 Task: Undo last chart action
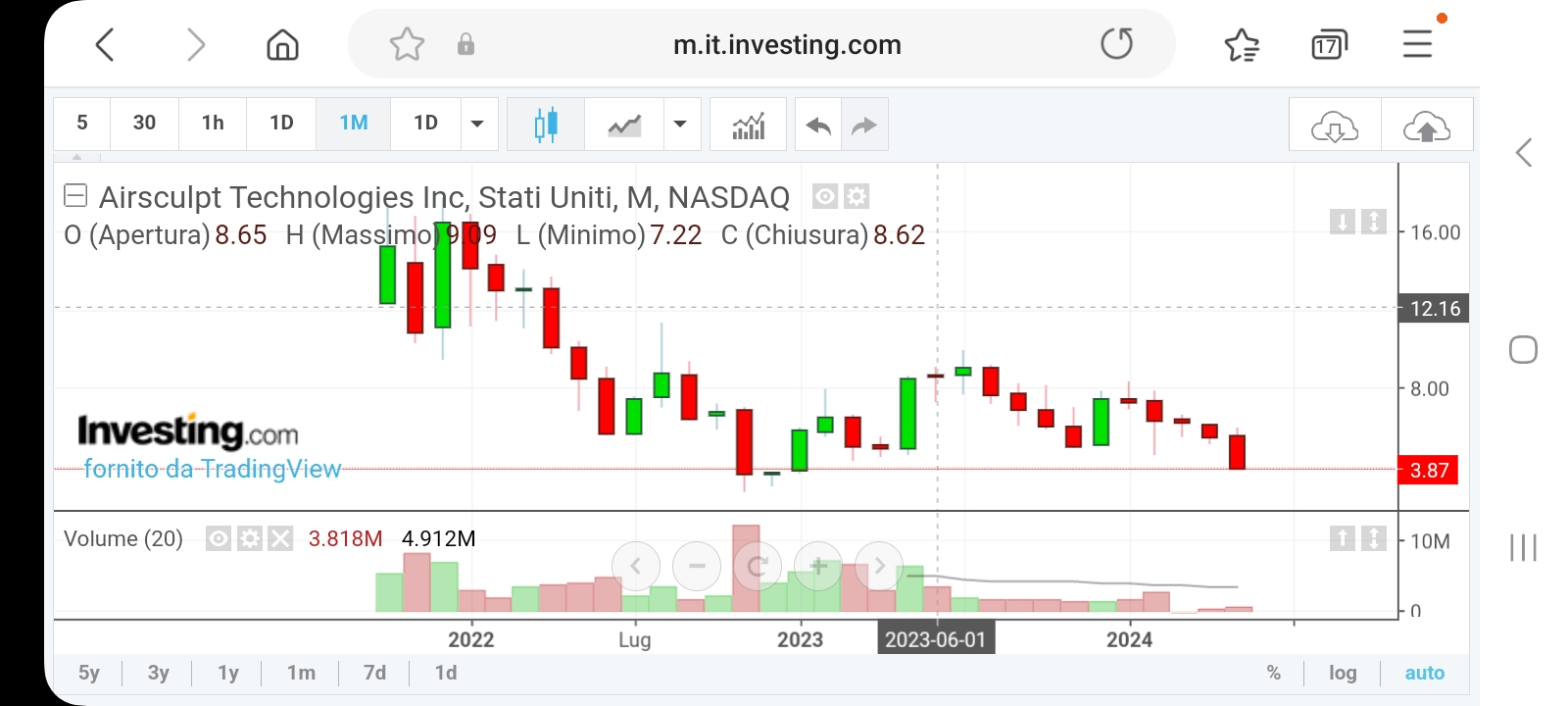tap(818, 125)
